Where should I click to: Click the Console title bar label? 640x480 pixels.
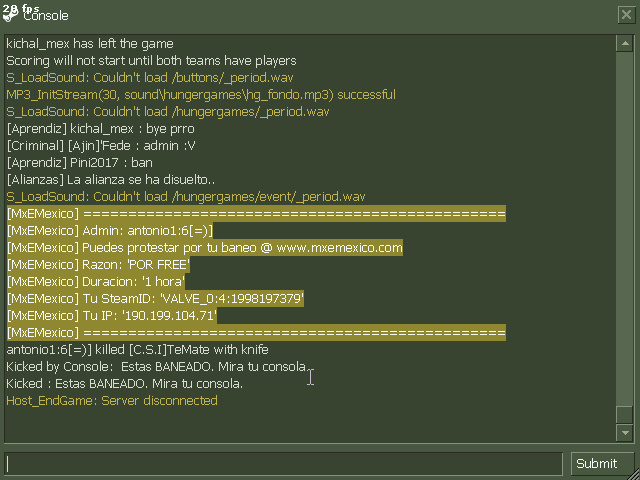point(46,16)
